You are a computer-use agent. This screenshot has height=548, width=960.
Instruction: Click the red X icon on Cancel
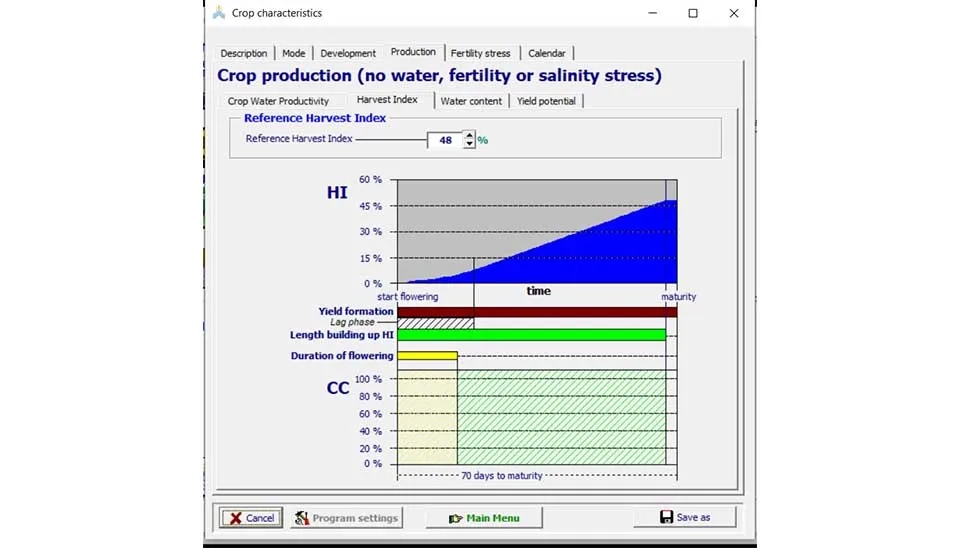coord(234,518)
